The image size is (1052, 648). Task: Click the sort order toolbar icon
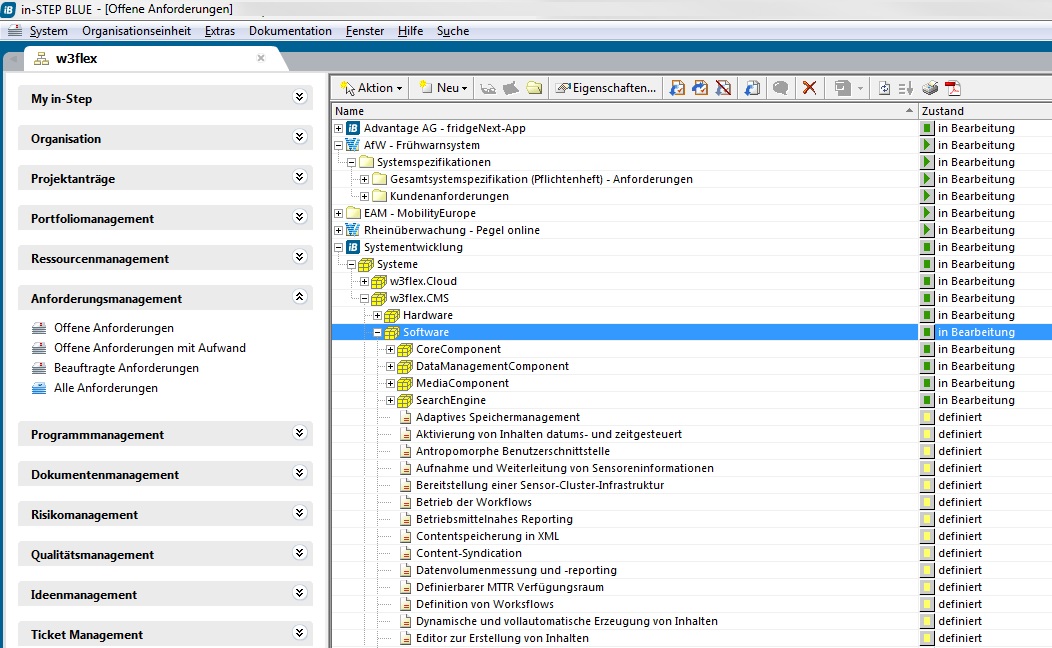click(x=906, y=88)
